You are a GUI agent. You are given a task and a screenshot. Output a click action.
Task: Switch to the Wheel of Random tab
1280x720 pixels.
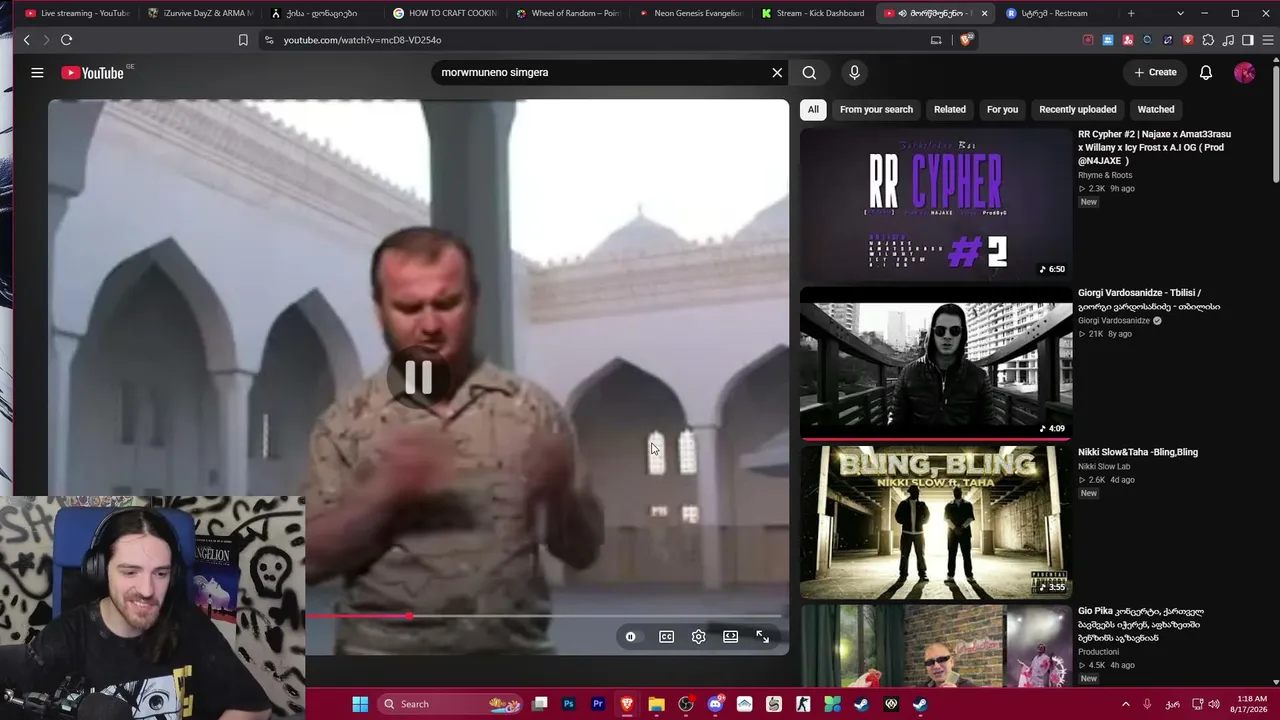(568, 13)
